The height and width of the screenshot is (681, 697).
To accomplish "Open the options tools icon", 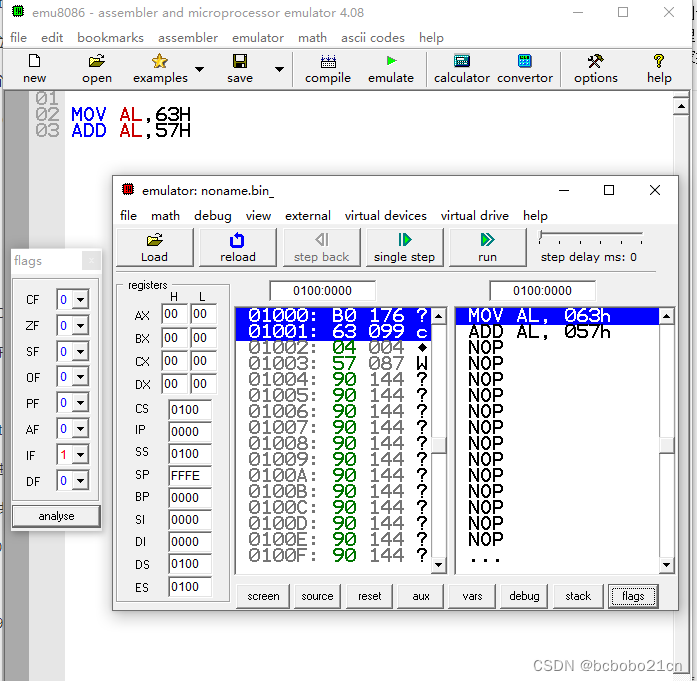I will point(595,60).
